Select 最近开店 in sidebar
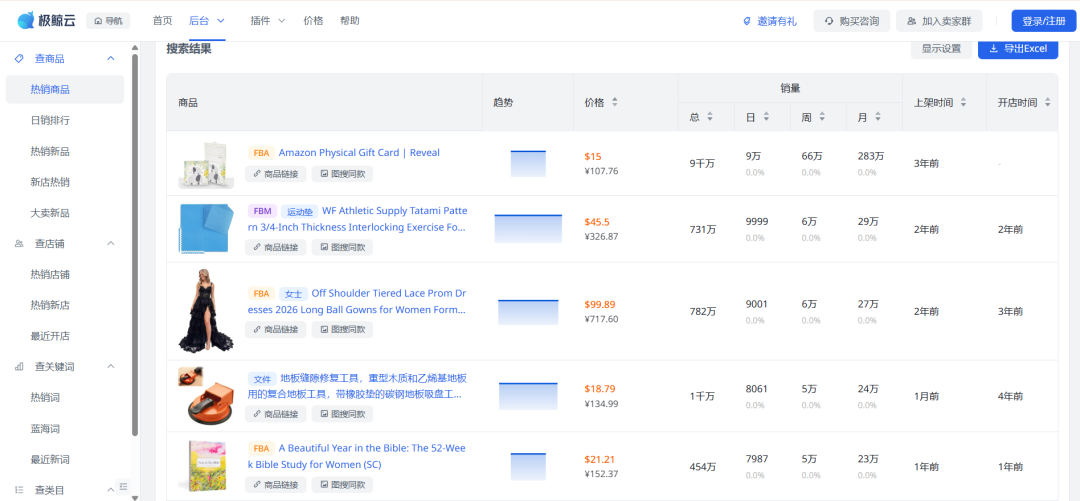The width and height of the screenshot is (1080, 501). pyautogui.click(x=50, y=336)
